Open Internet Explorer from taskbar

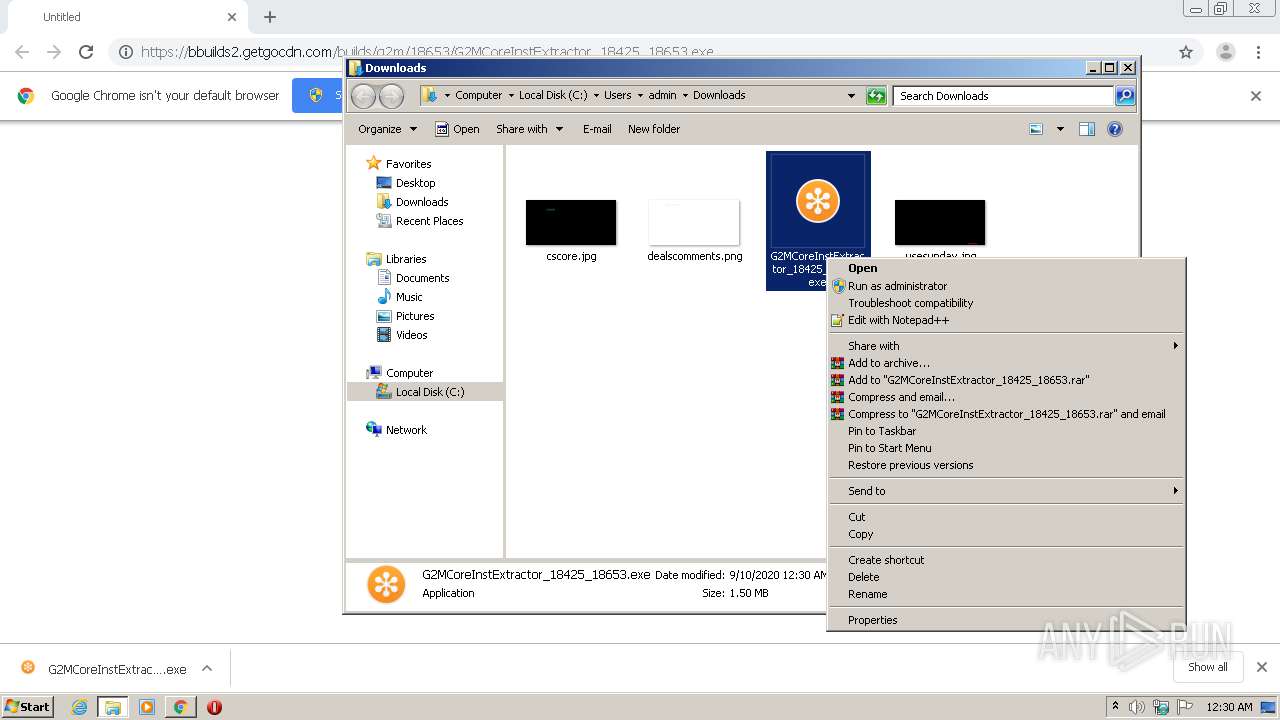tap(79, 707)
